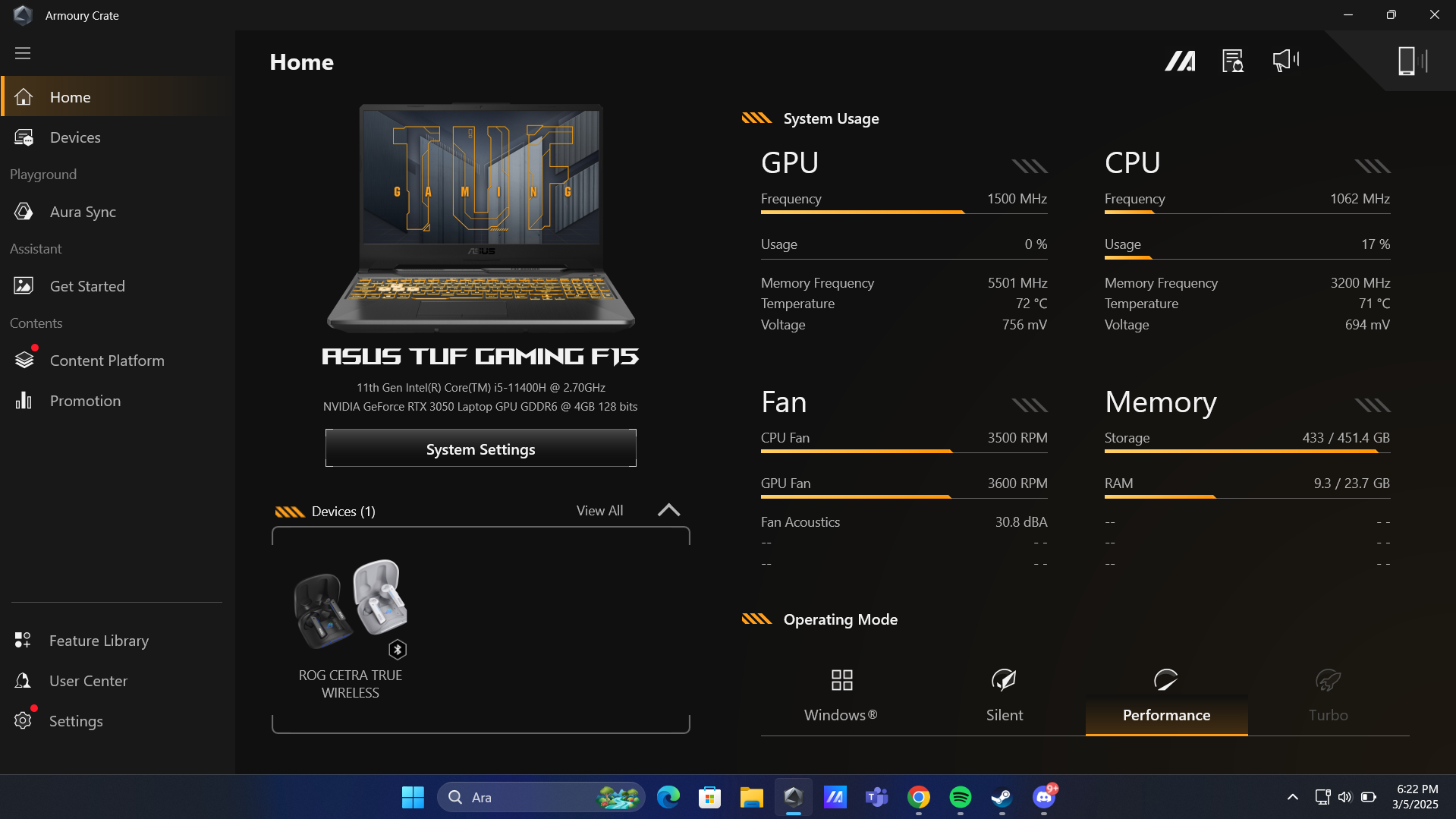Image resolution: width=1456 pixels, height=819 pixels.
Task: Click the Bluetooth badge on the earbuds
Action: 398,650
